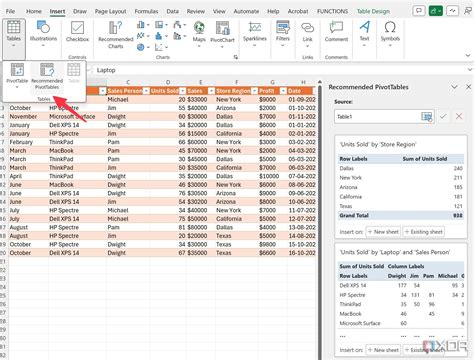Select column header C
Screen dimensions: 474x360
(128, 82)
